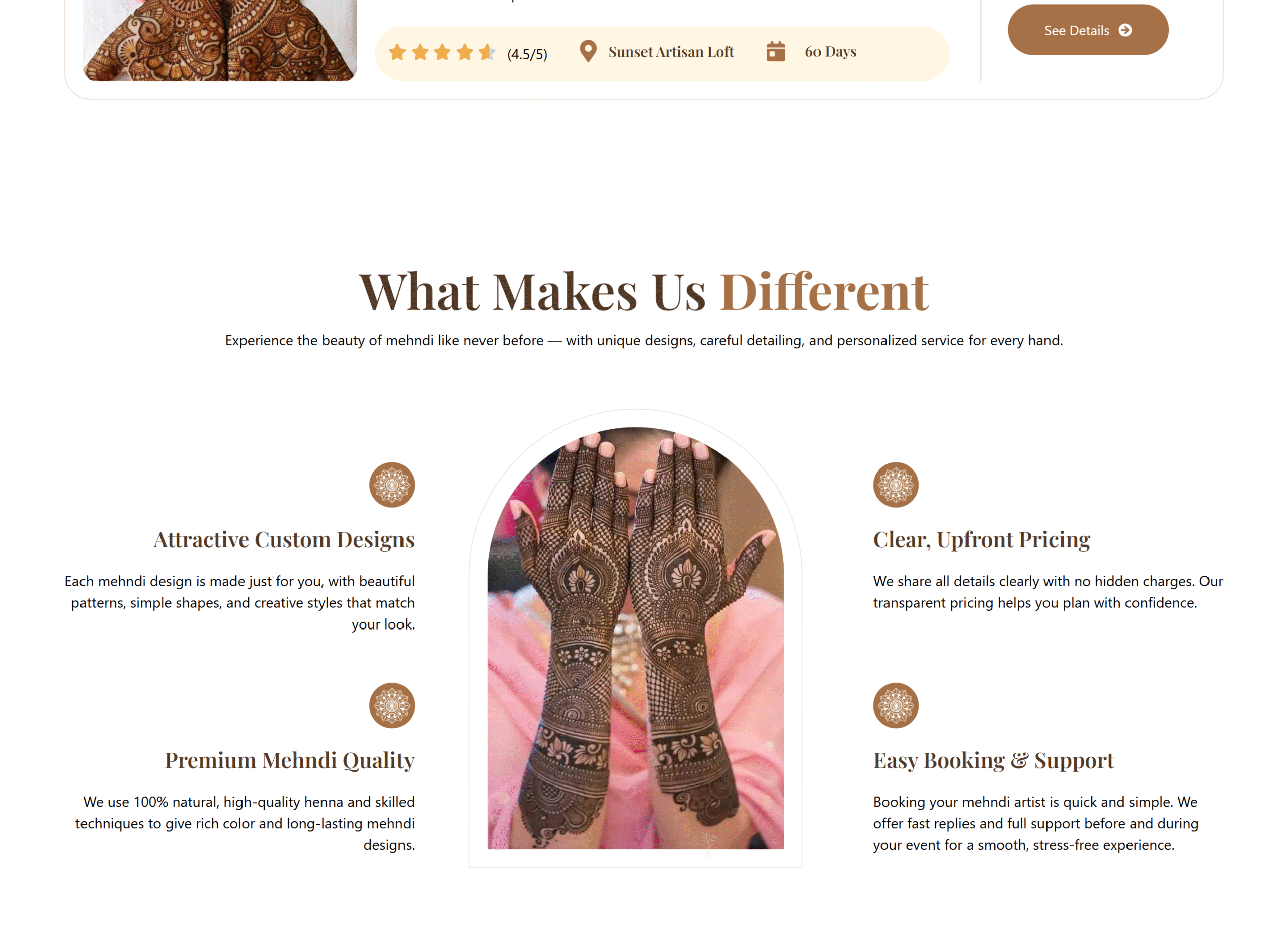Image resolution: width=1288 pixels, height=943 pixels.
Task: Click the mandala icon above Premium Mehndi Quality
Action: (391, 705)
